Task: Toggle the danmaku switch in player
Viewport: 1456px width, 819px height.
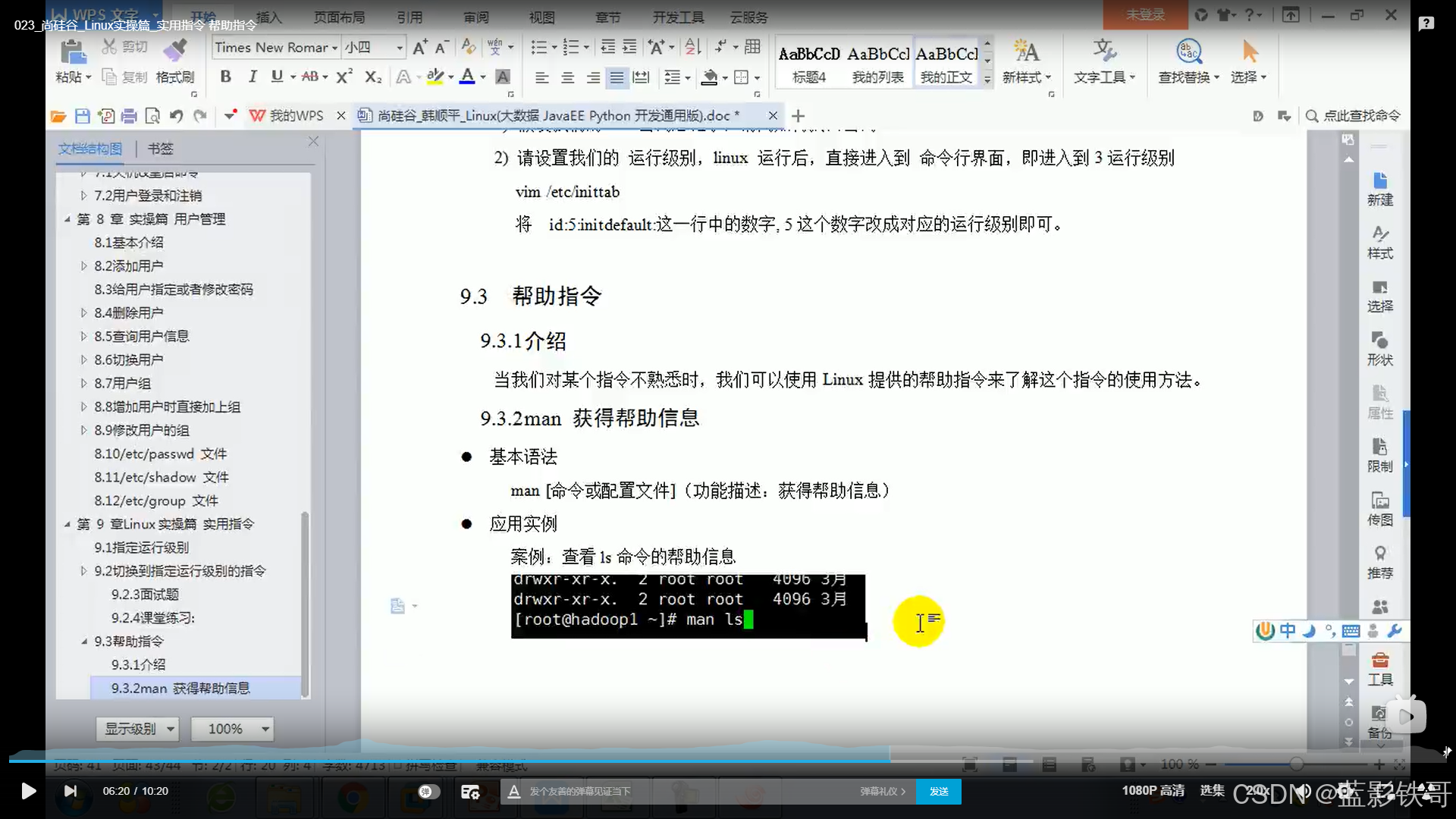Action: [x=428, y=792]
